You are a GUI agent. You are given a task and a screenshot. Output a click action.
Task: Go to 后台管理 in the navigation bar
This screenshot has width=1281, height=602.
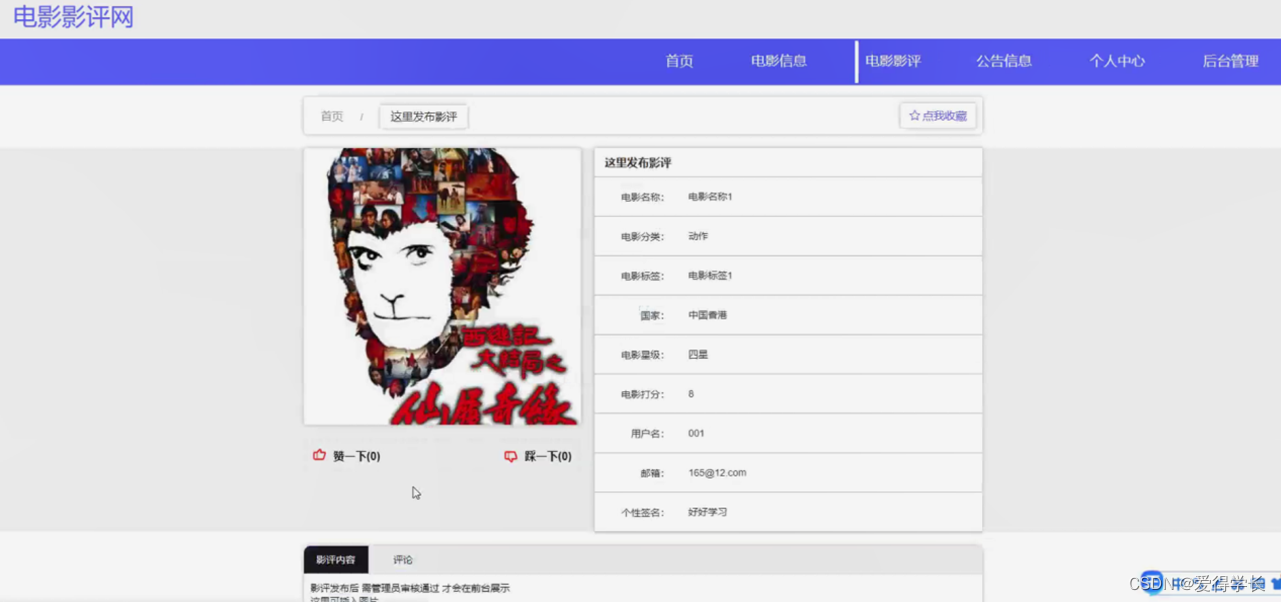click(1230, 61)
